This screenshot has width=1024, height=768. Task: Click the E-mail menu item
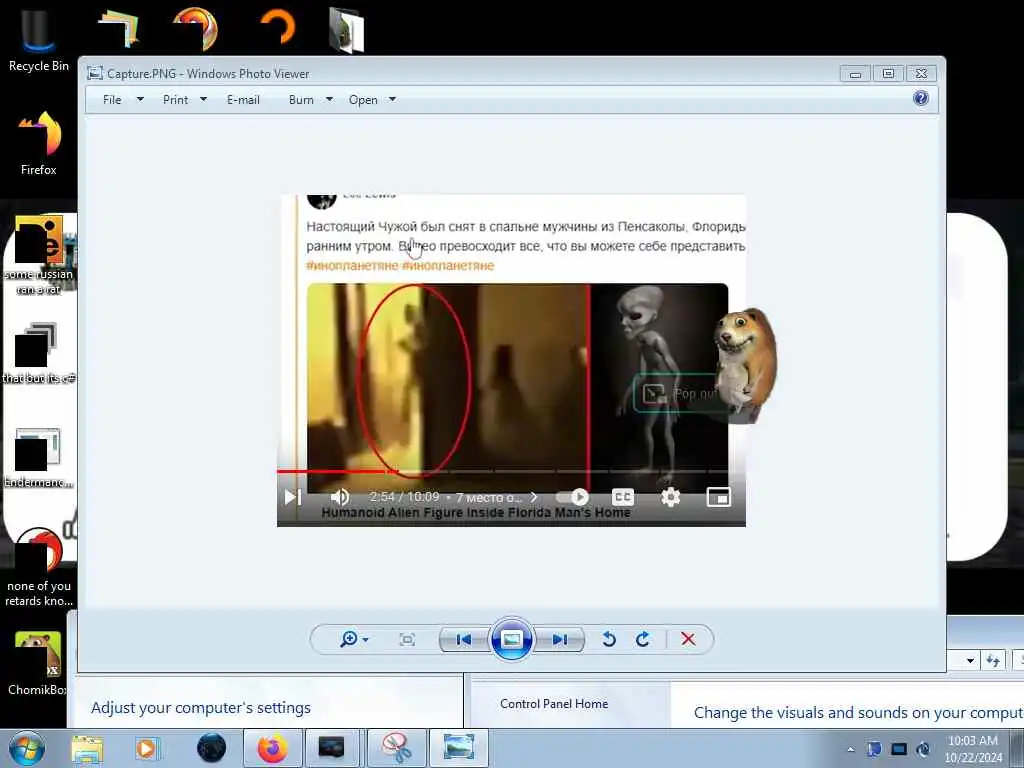tap(243, 100)
